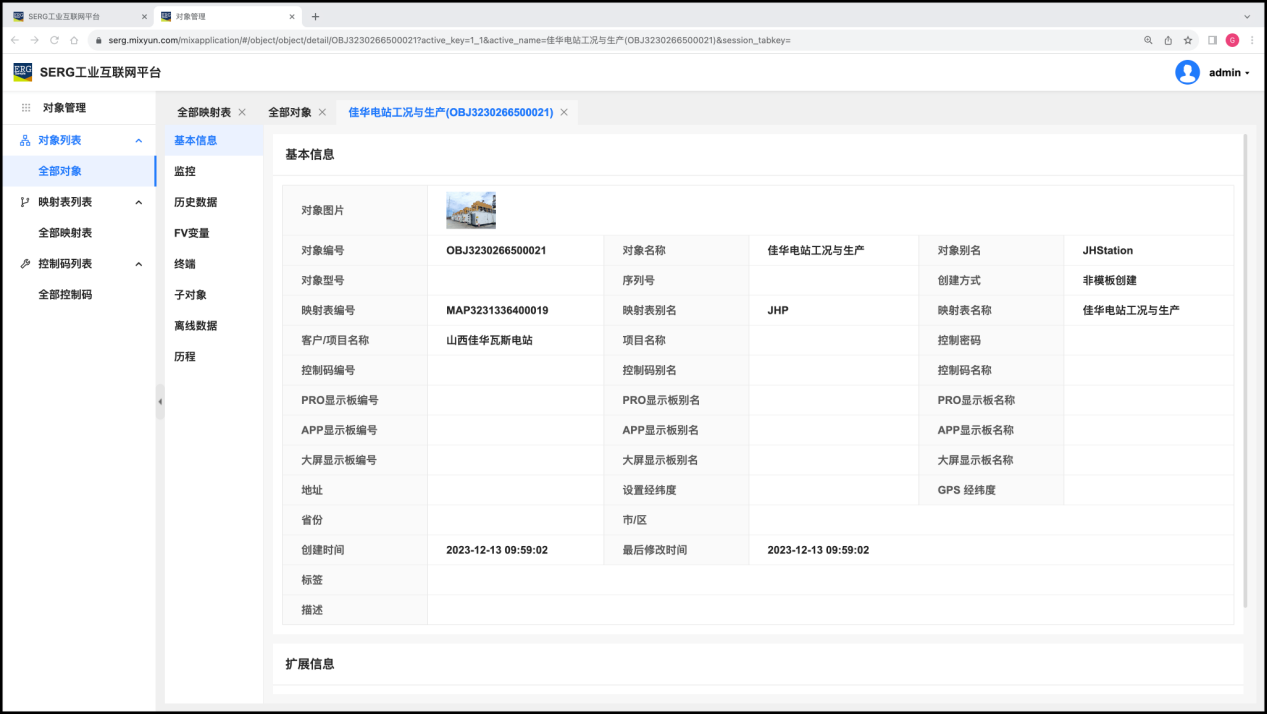Open the 监控 section

185,171
